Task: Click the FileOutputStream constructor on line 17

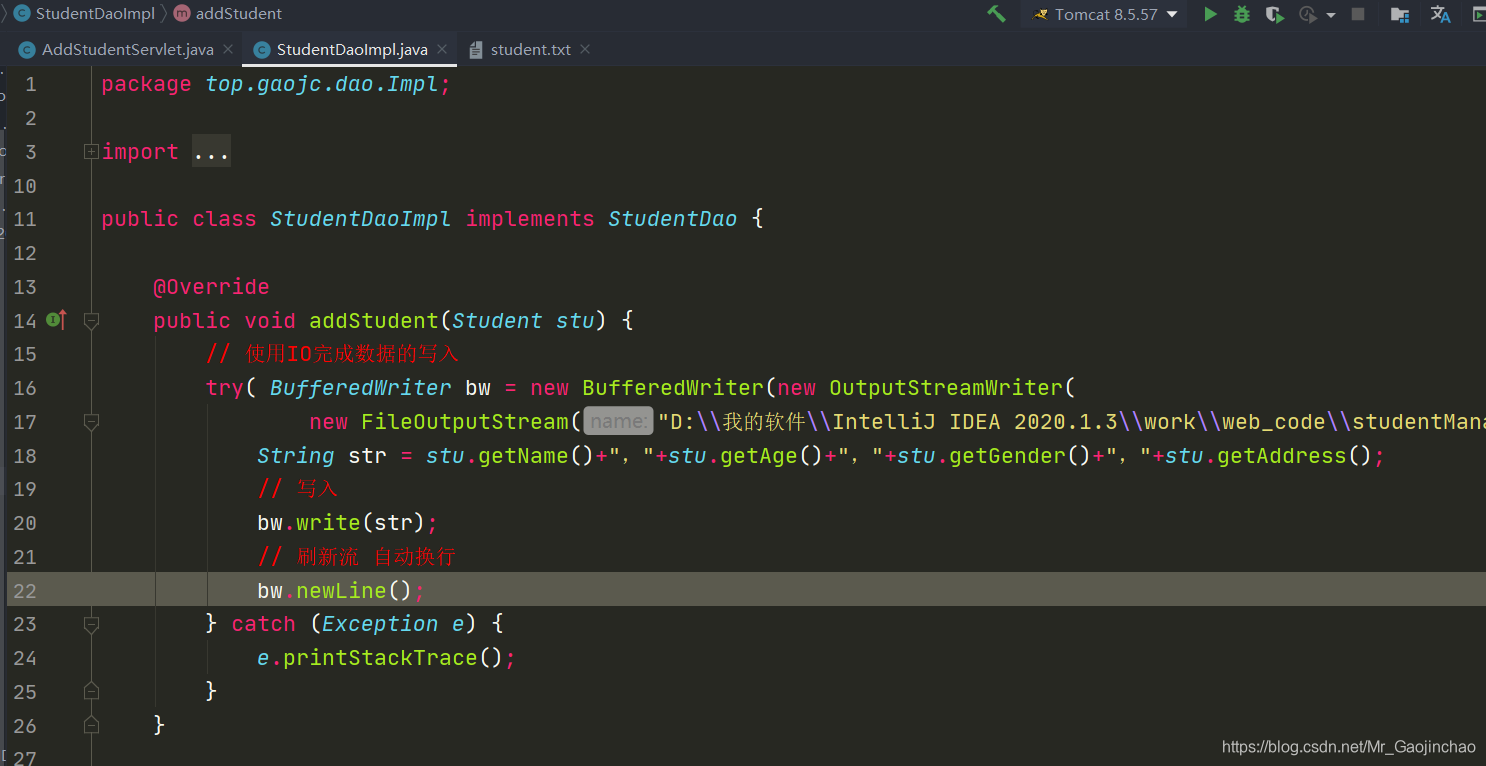Action: (x=465, y=422)
